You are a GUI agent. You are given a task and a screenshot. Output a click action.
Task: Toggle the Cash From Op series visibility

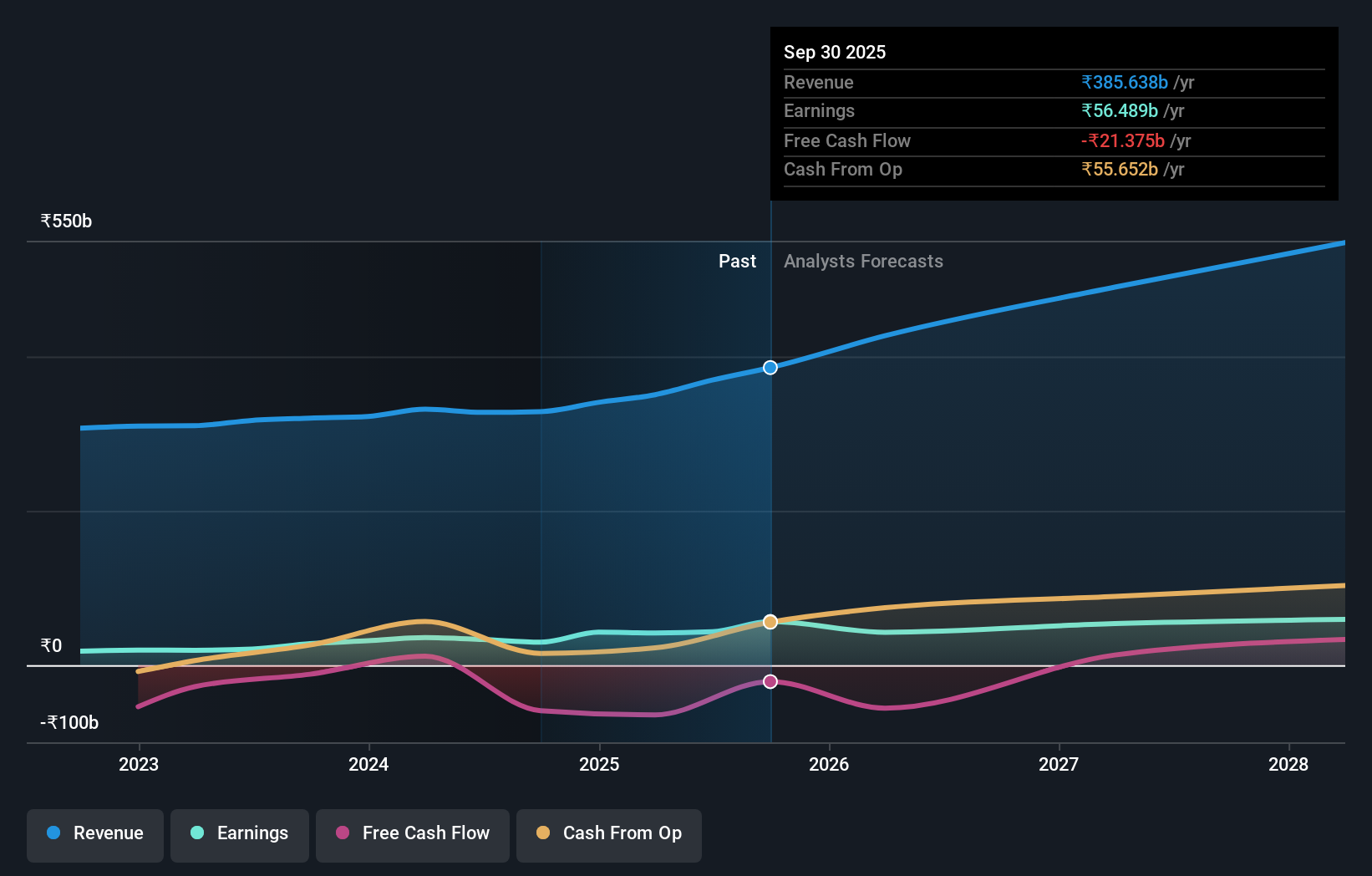click(x=609, y=833)
